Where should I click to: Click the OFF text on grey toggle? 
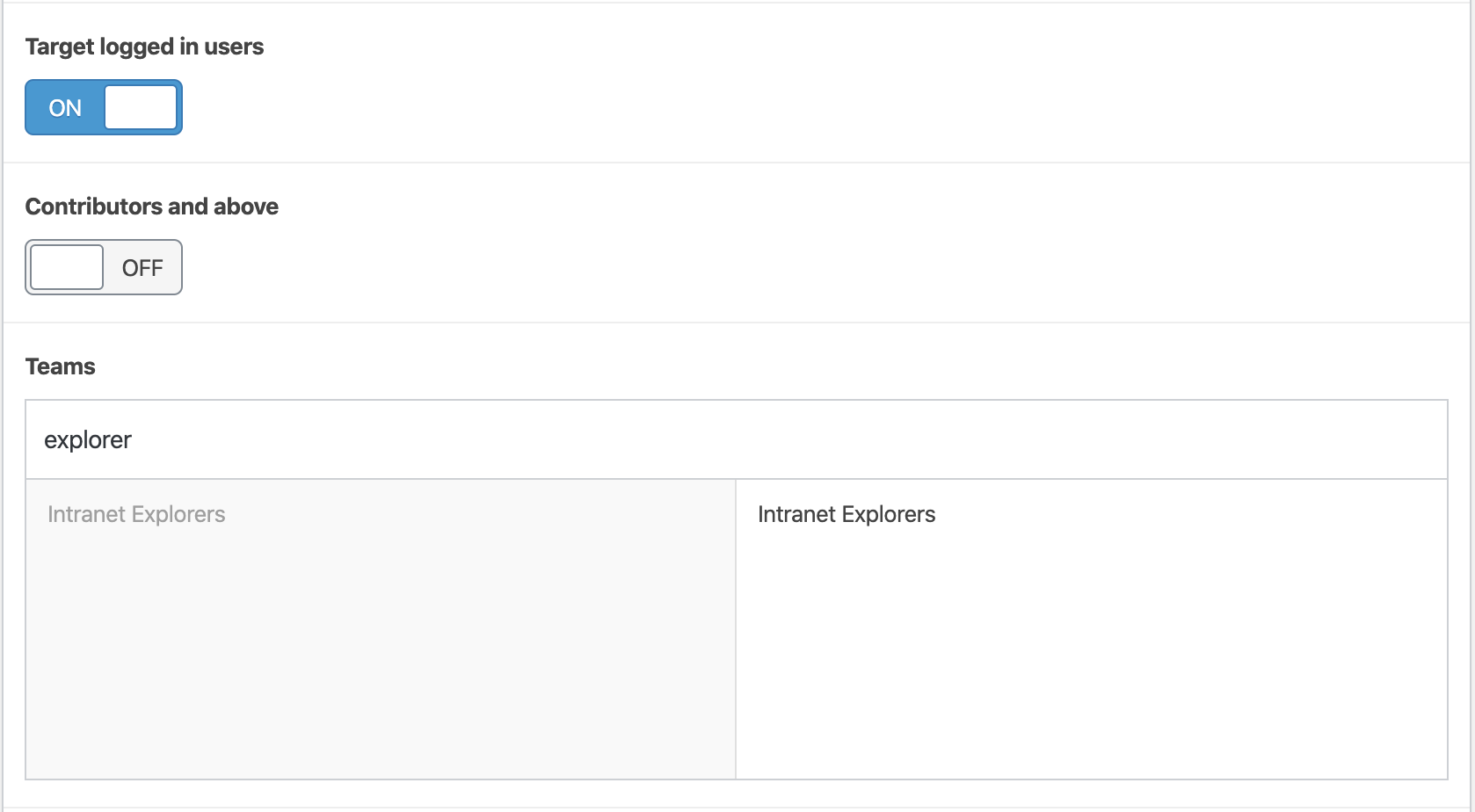pos(142,268)
